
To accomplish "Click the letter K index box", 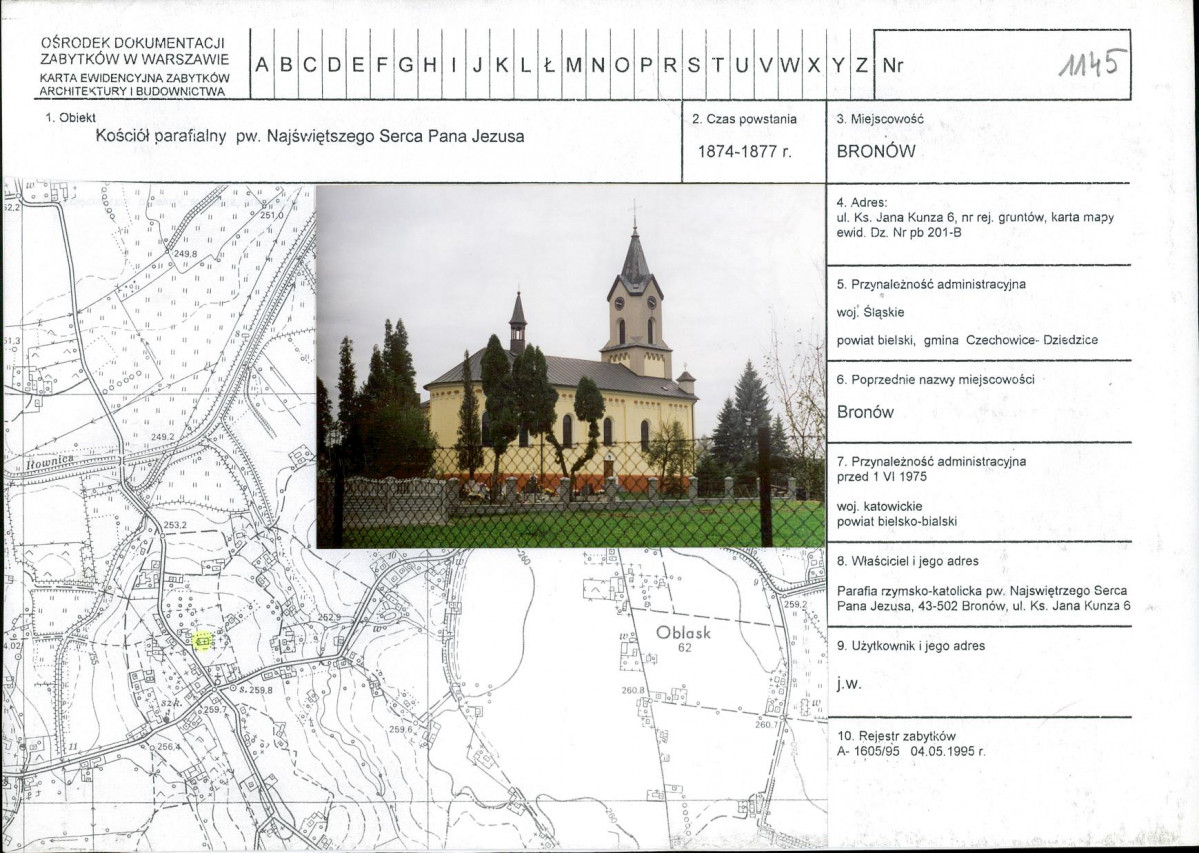I will [x=501, y=66].
